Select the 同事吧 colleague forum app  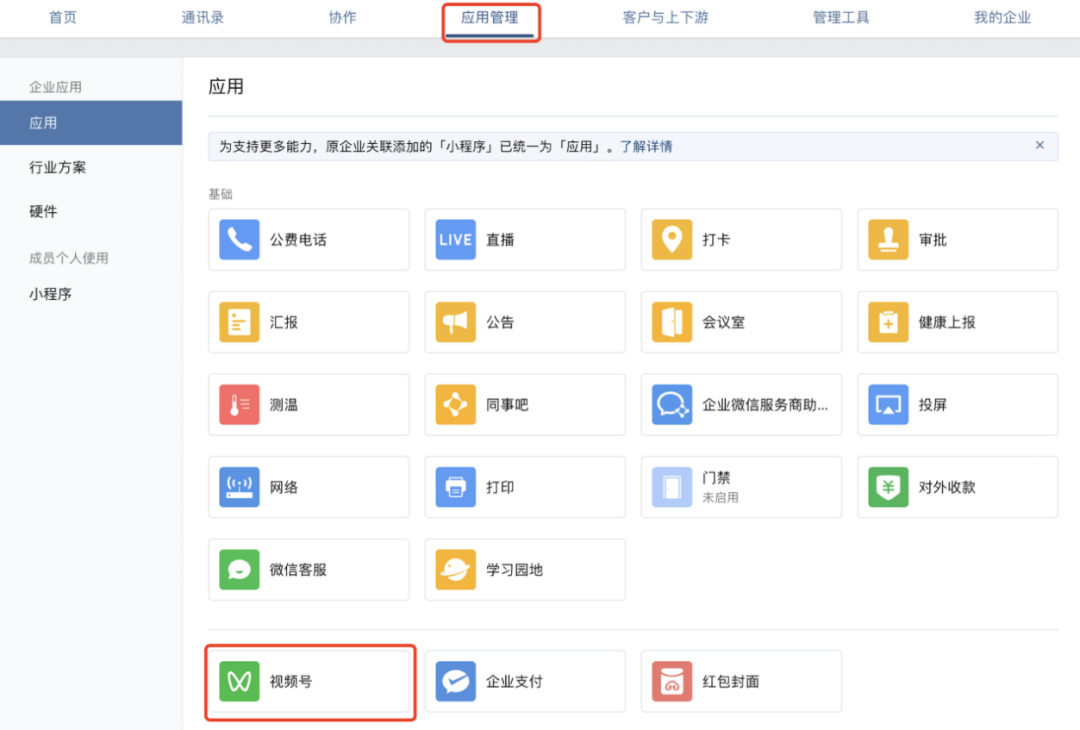point(524,404)
